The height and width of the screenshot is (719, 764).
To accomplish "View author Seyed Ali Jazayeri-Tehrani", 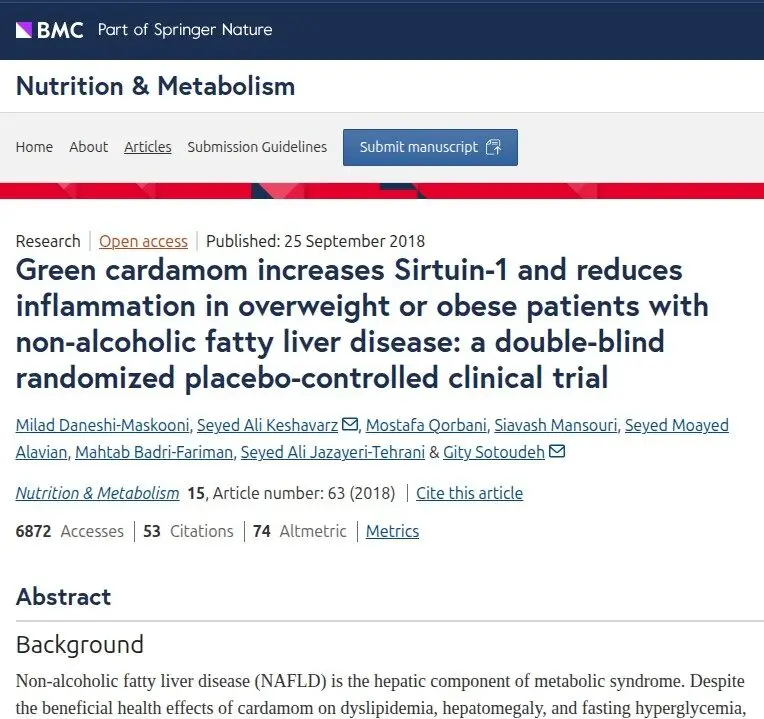I will pos(333,452).
